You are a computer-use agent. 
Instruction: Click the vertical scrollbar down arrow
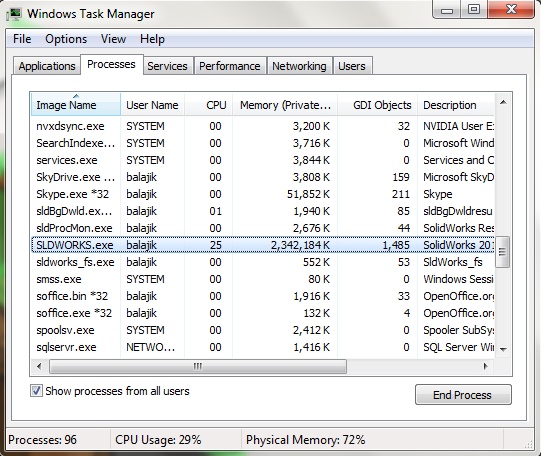click(503, 349)
